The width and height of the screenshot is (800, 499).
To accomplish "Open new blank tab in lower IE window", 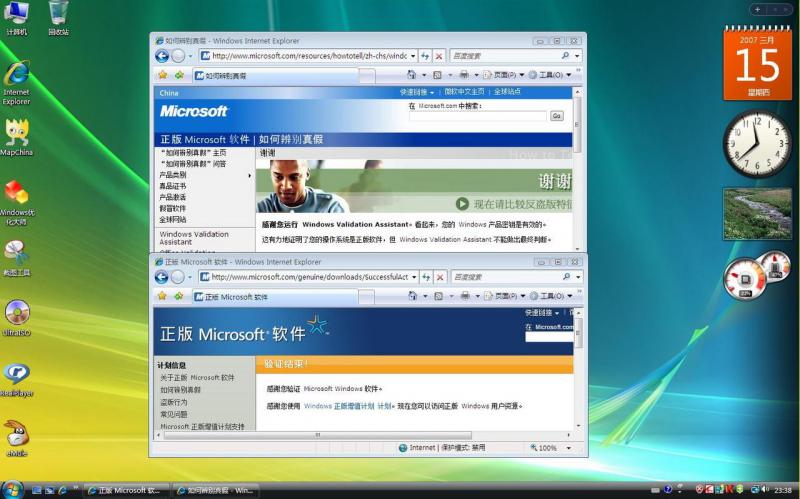I will click(366, 296).
